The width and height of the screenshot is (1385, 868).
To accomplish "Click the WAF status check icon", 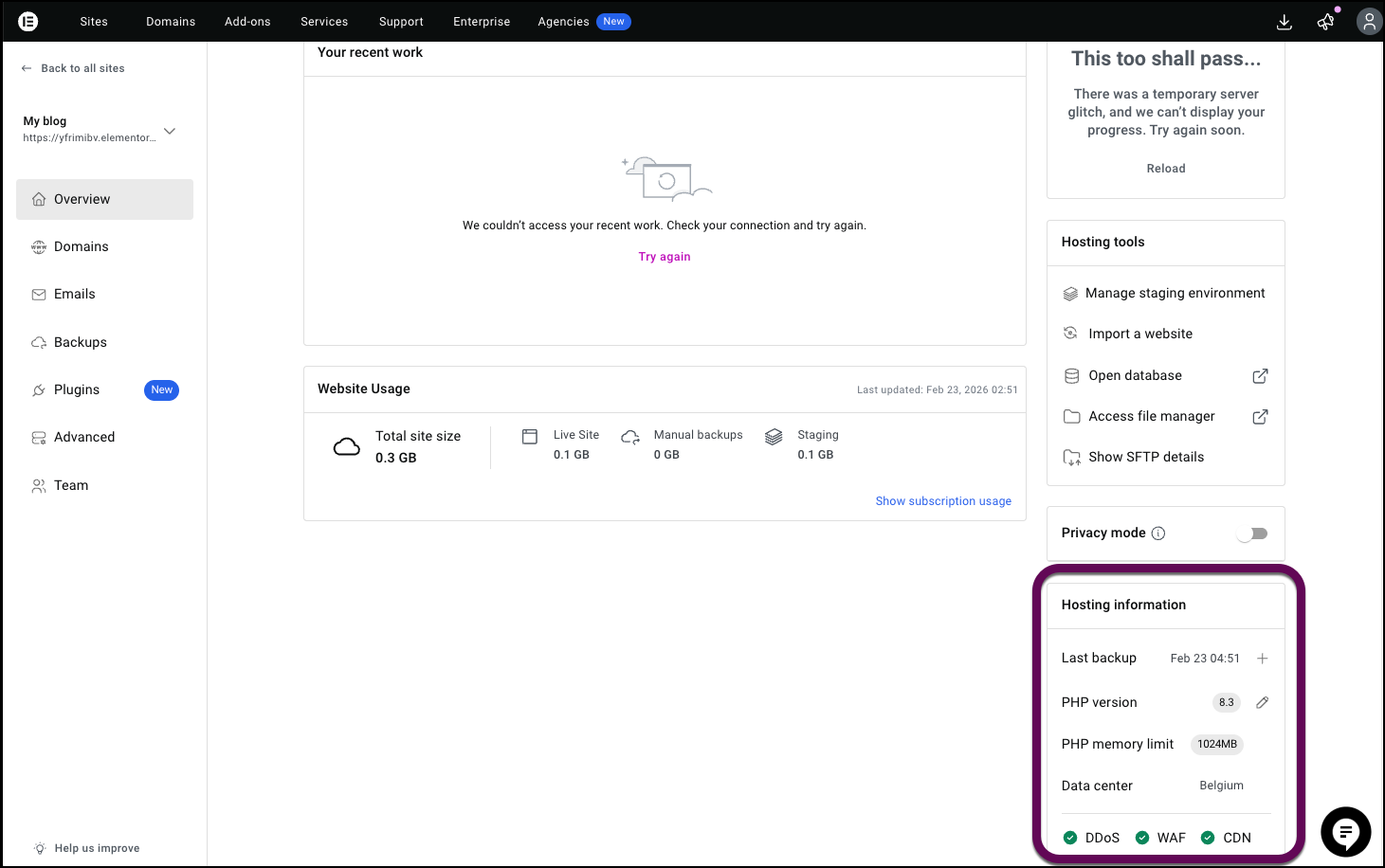I will (1140, 837).
